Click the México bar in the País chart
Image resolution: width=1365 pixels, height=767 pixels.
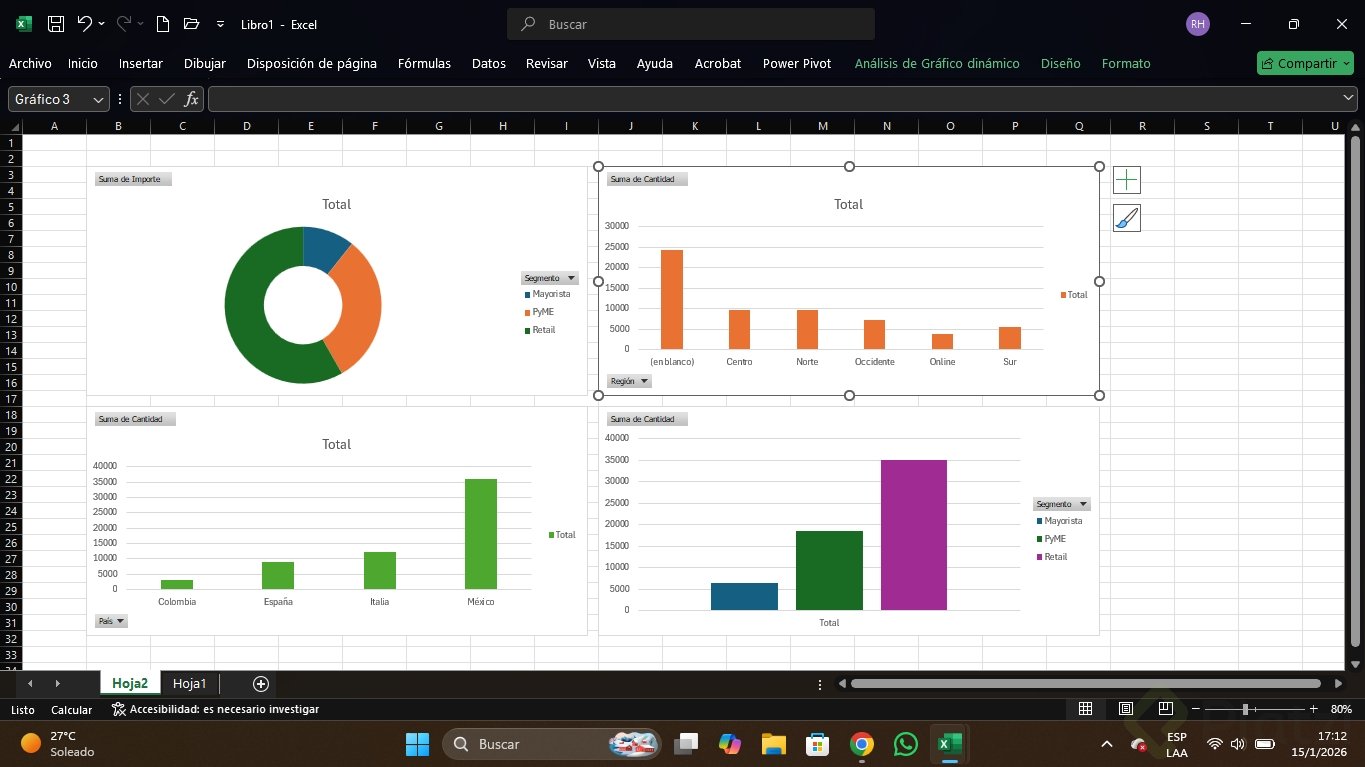click(x=481, y=534)
